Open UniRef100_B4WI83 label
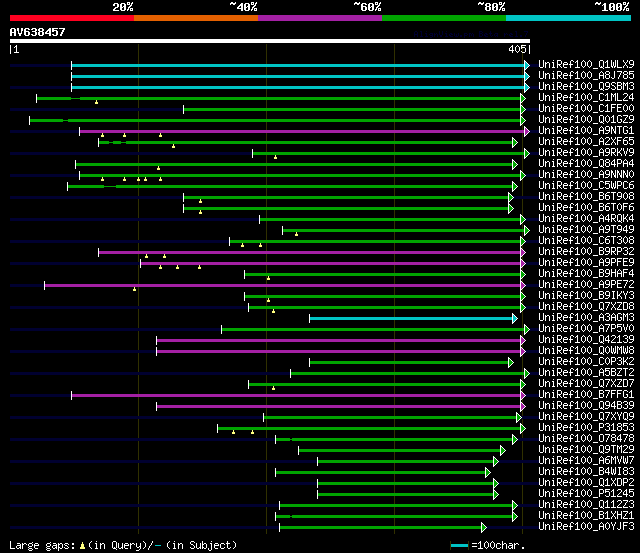This screenshot has width=640, height=553. (586, 472)
